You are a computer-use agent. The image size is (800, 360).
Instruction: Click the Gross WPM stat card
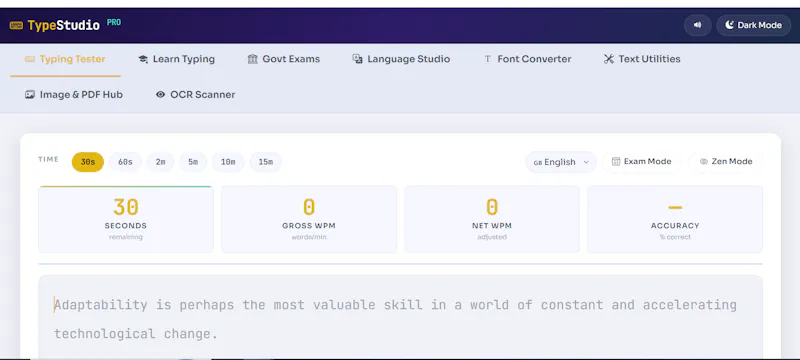pos(309,219)
